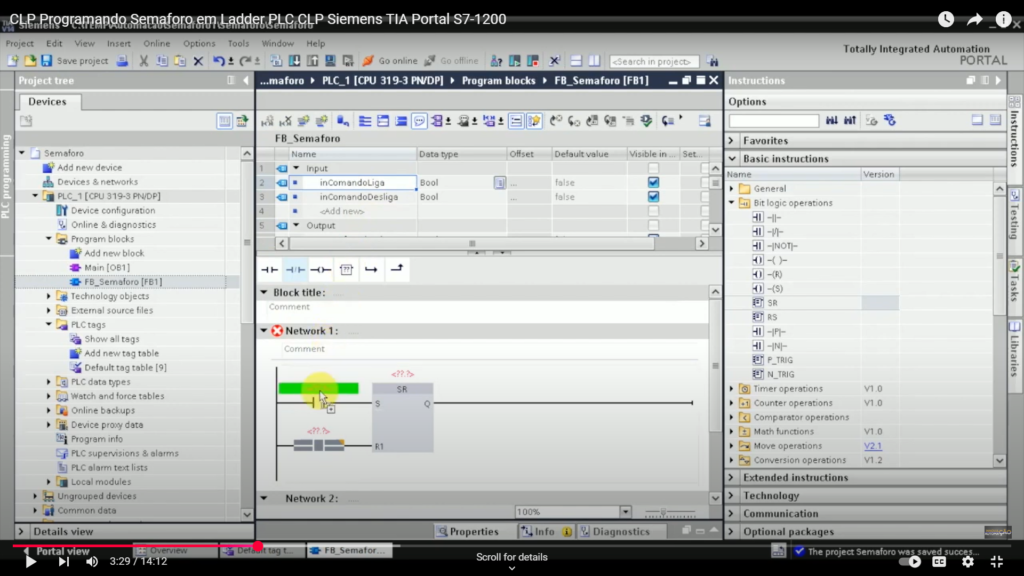
Task: Click the instructions search input field
Action: (x=774, y=121)
